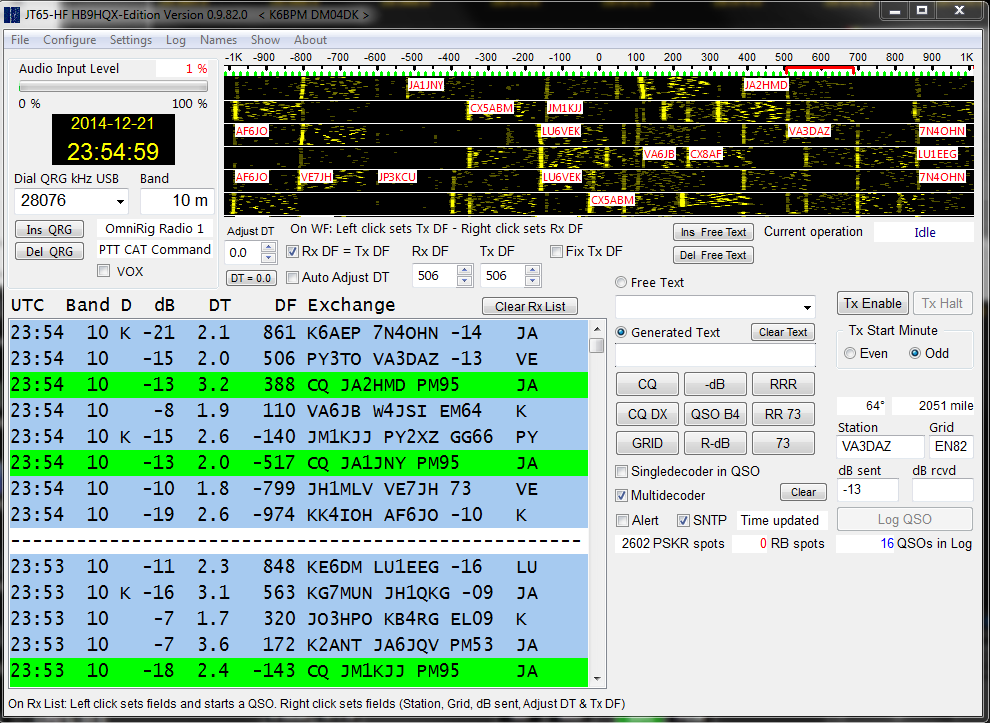Click the Grid input field

coord(951,446)
